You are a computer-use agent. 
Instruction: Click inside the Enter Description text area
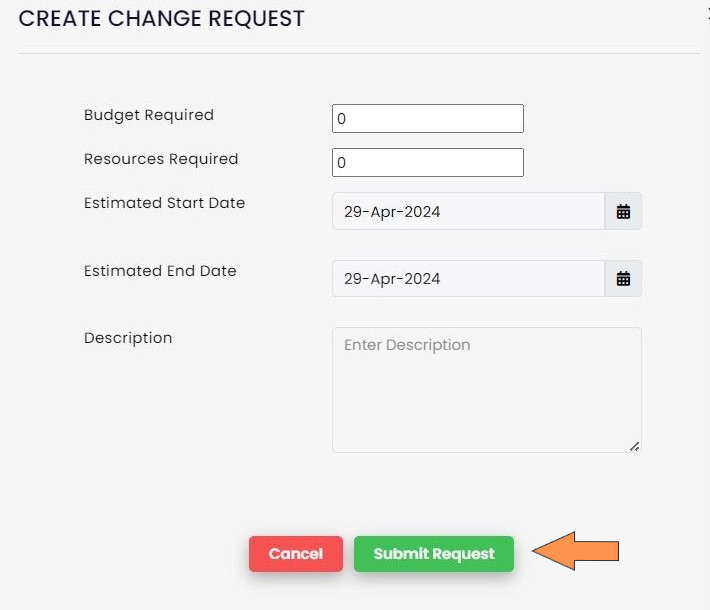pos(486,389)
